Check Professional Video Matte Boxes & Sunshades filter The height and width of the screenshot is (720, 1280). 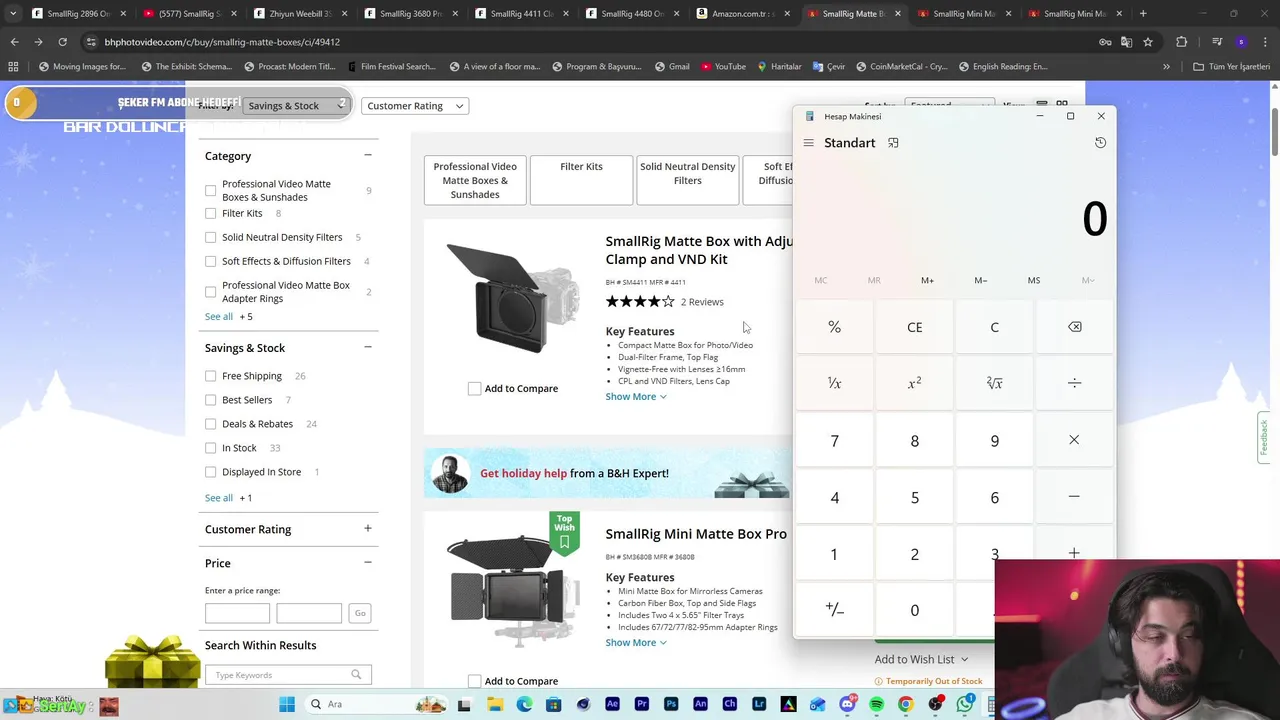[x=210, y=190]
